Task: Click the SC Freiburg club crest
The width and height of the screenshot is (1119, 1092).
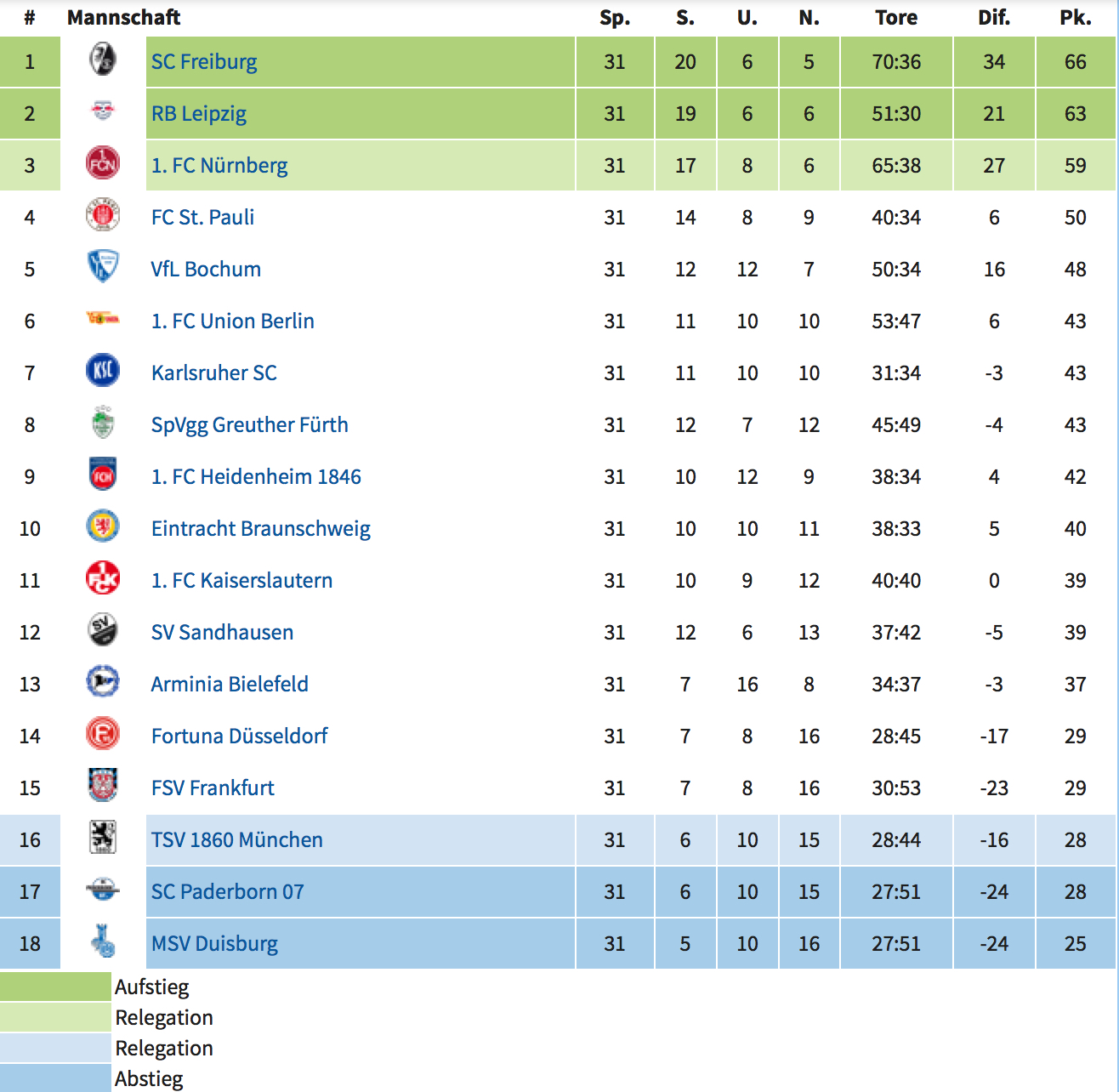Action: (103, 60)
